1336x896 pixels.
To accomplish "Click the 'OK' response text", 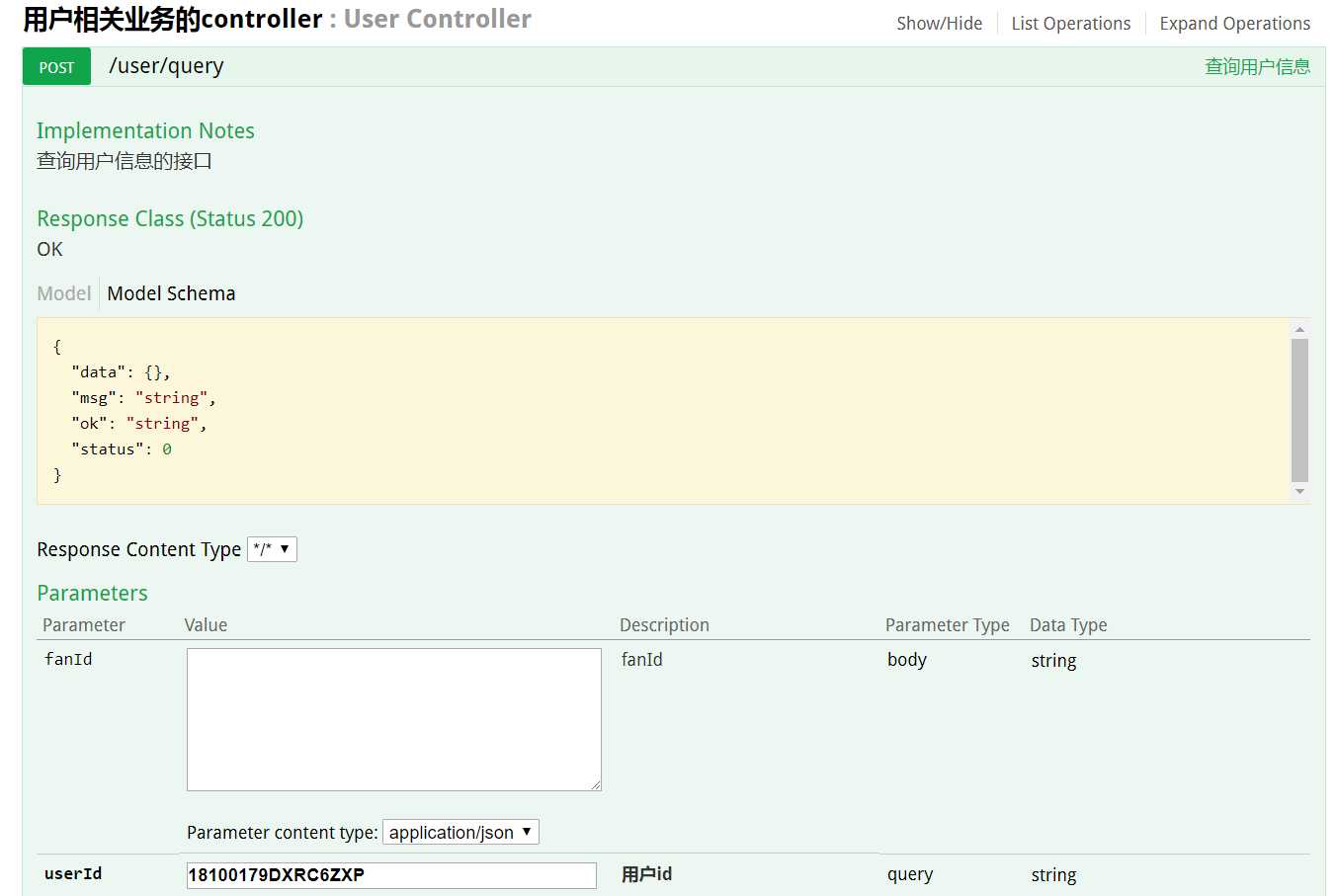I will click(49, 249).
